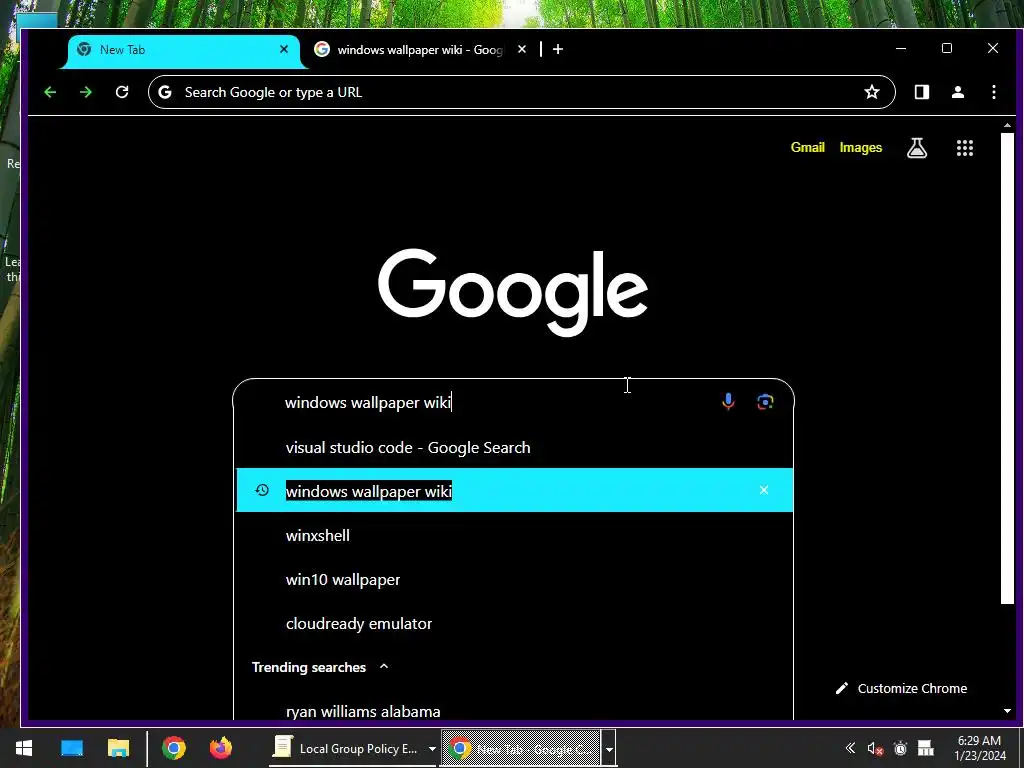1024x768 pixels.
Task: Open a new browser tab
Action: point(558,49)
